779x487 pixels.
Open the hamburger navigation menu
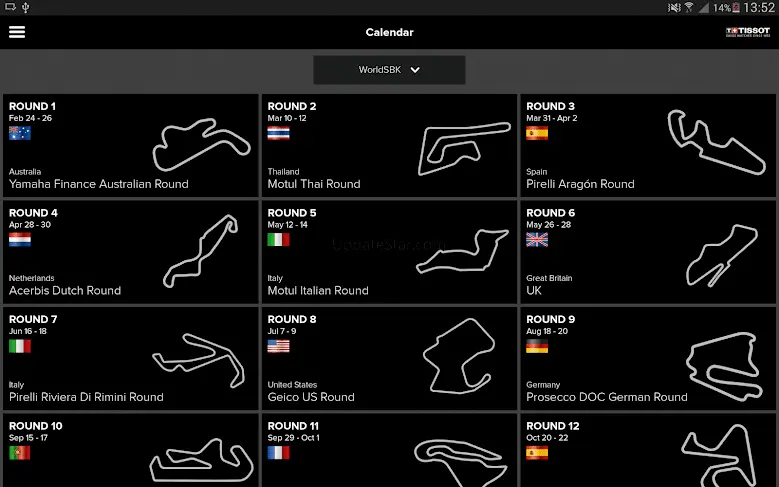[16, 32]
